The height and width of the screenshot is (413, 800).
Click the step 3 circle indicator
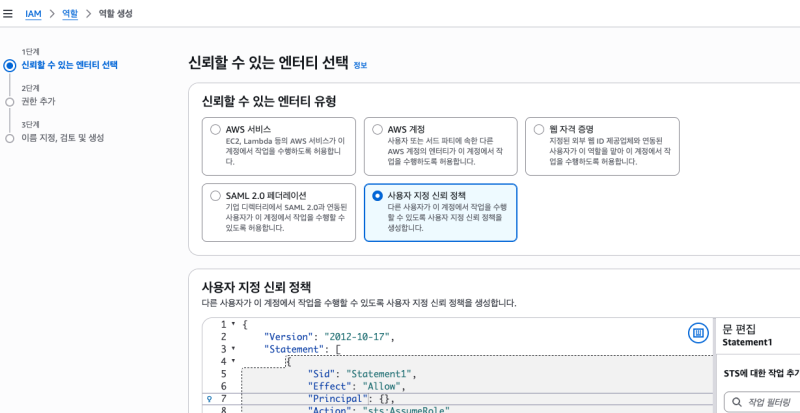(x=10, y=137)
